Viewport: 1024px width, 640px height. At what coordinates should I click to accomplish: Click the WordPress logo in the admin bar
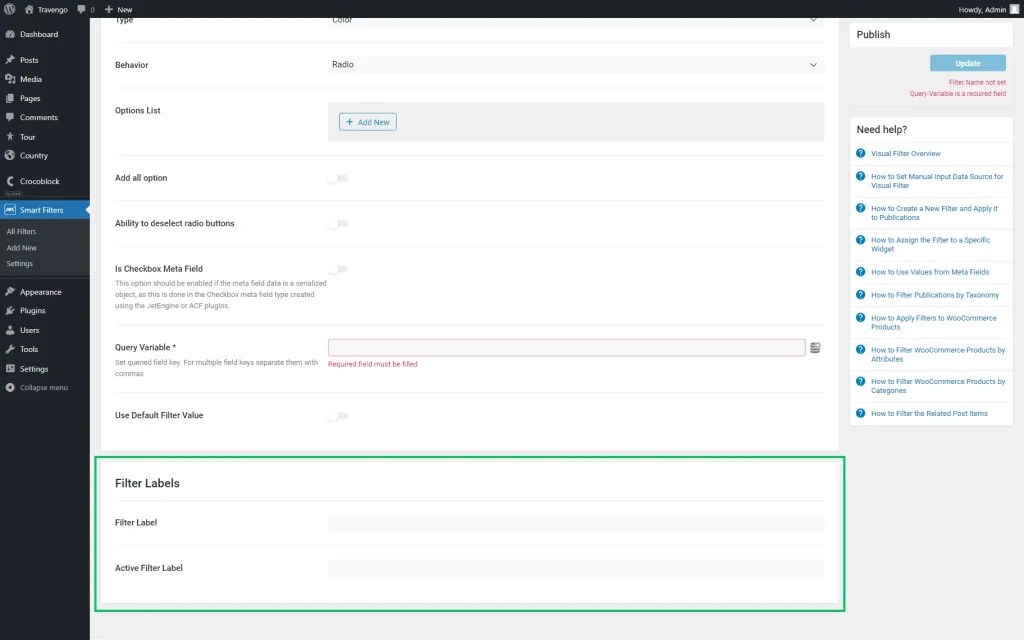pyautogui.click(x=9, y=9)
